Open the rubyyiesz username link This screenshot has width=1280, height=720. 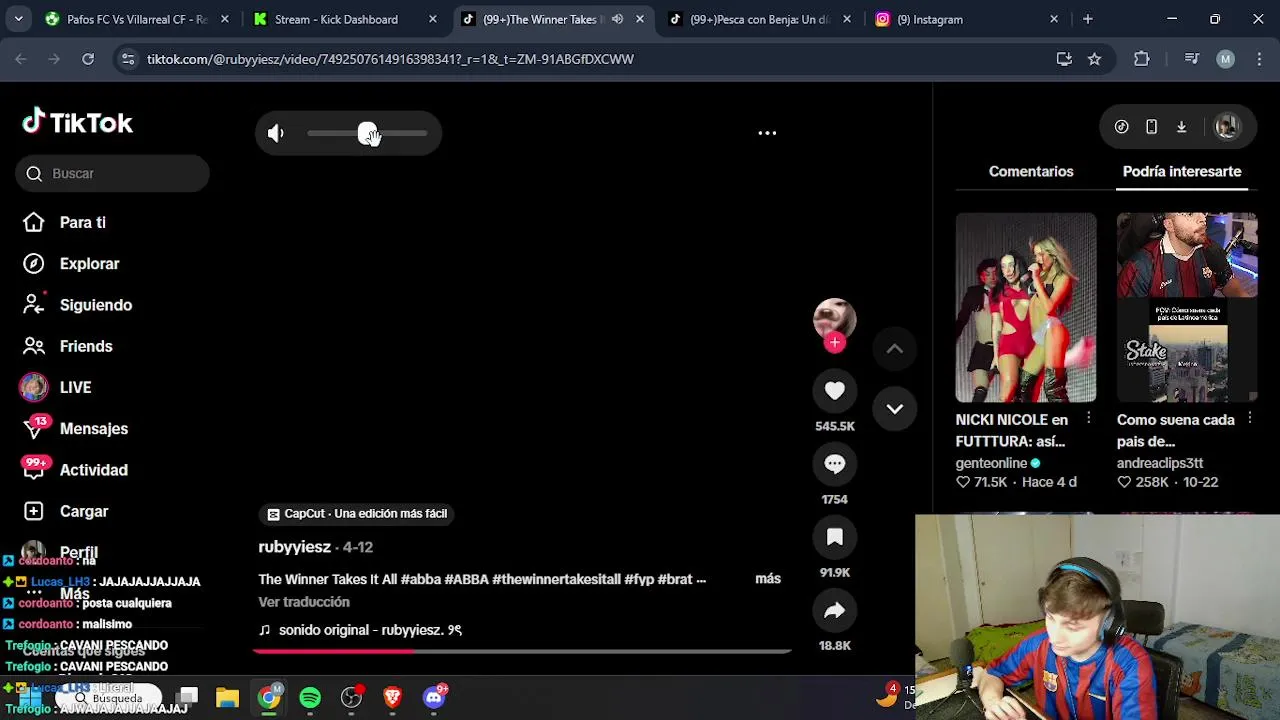(x=294, y=547)
